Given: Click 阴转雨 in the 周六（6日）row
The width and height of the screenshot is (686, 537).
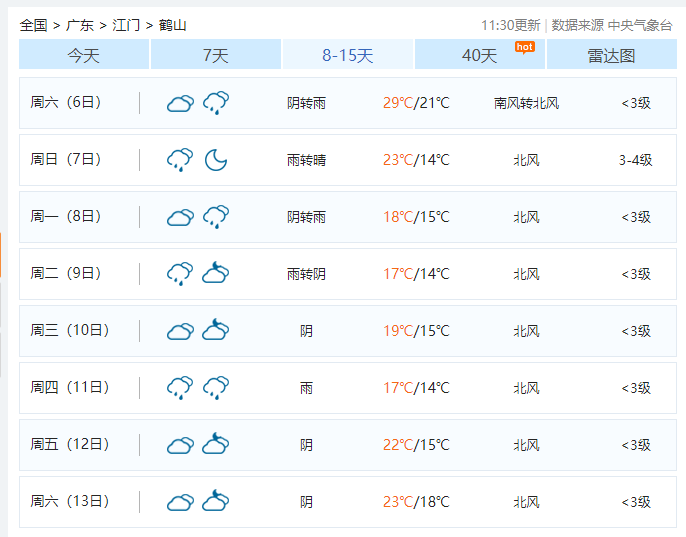Looking at the screenshot, I should point(306,103).
